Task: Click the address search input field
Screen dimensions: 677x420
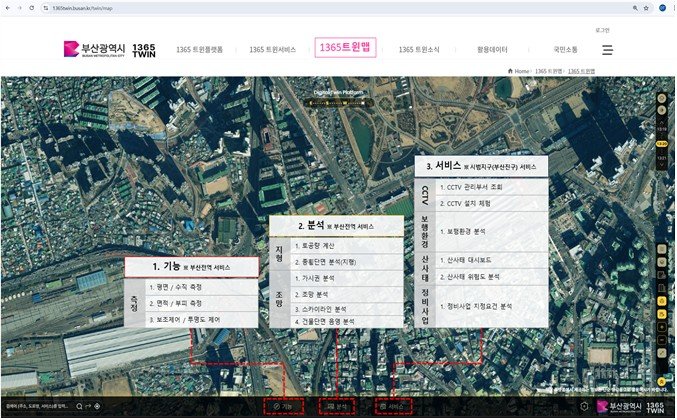Action: pos(35,406)
